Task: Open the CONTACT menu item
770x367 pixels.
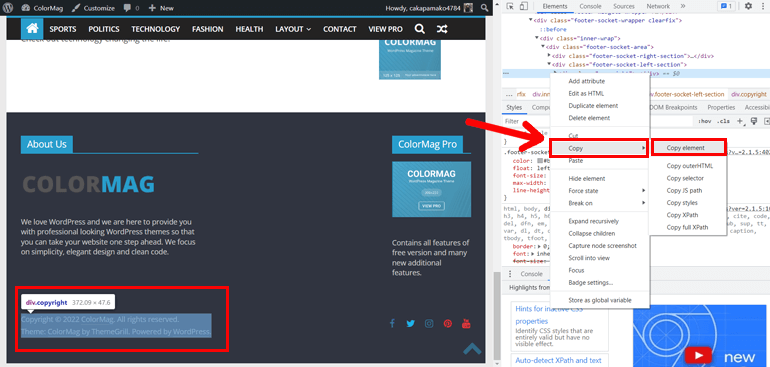Action: coord(340,29)
